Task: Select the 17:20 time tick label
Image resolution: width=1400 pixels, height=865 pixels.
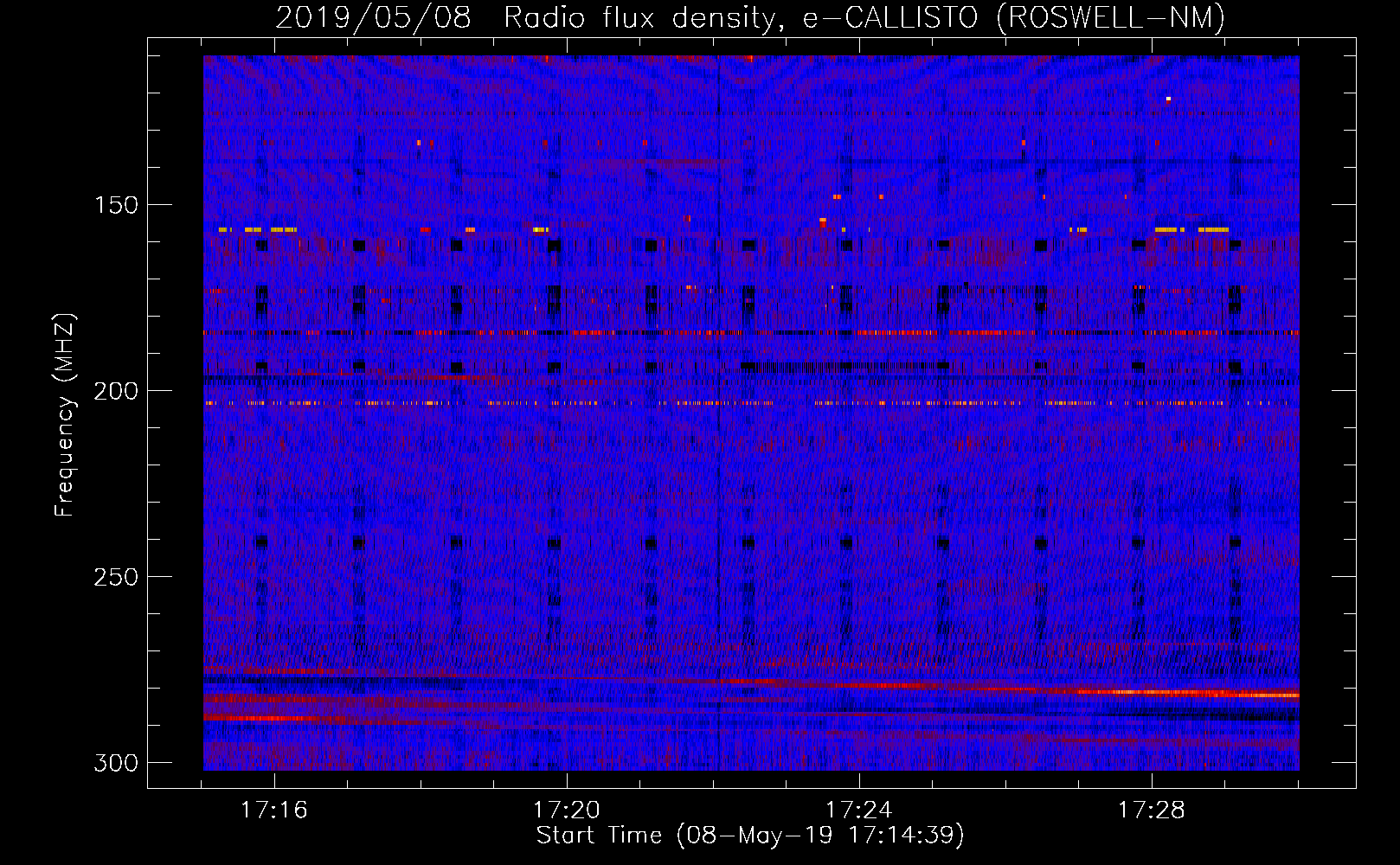Action: [567, 811]
